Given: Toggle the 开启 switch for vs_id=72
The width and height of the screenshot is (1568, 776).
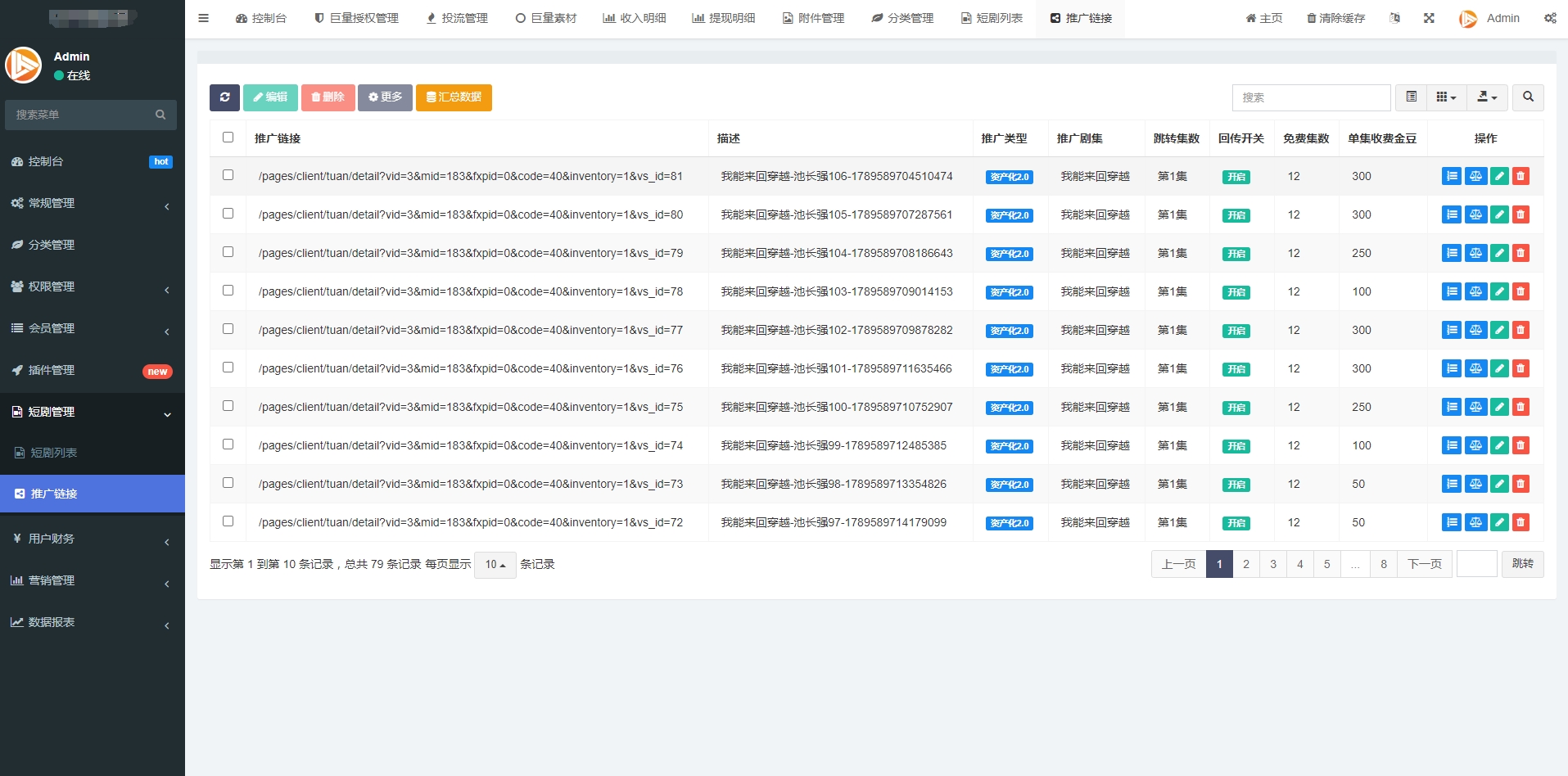Looking at the screenshot, I should (x=1236, y=523).
